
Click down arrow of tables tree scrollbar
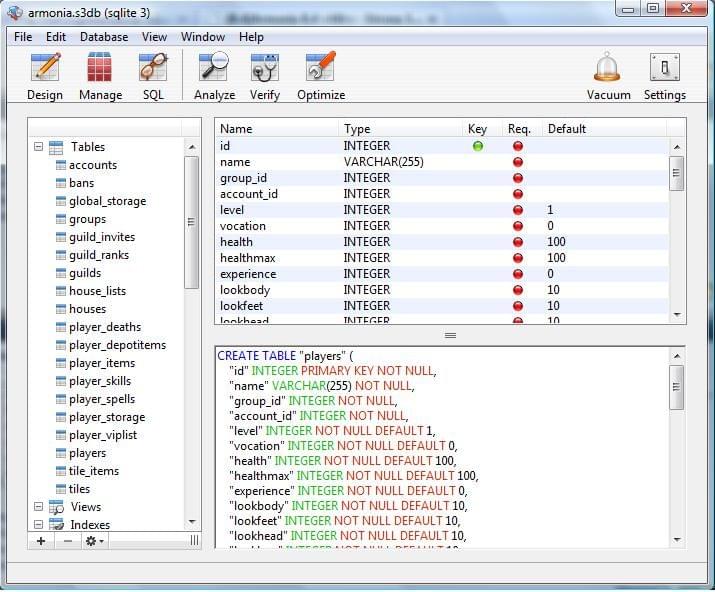(x=192, y=521)
